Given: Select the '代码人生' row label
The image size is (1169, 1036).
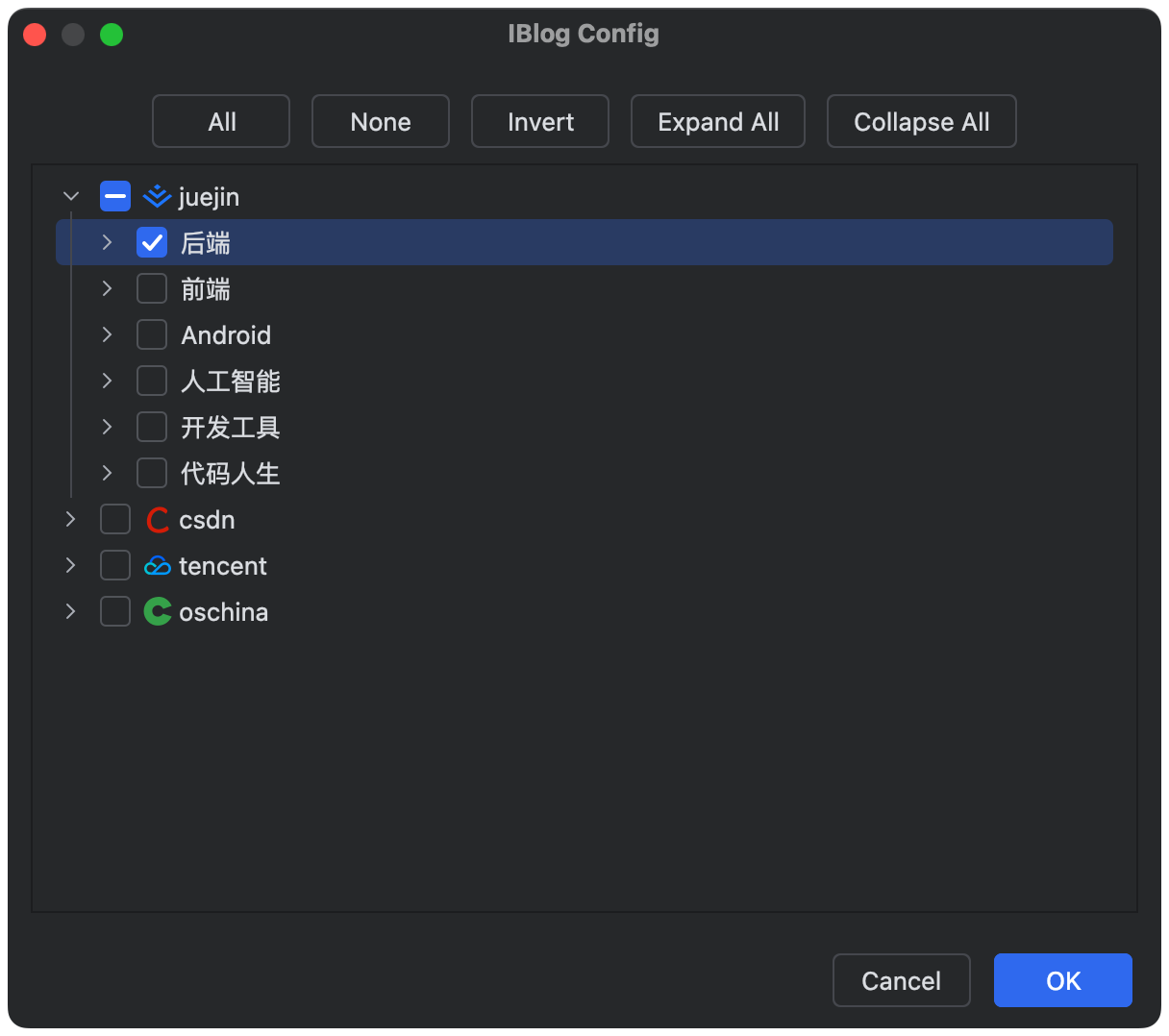Looking at the screenshot, I should pos(231,474).
